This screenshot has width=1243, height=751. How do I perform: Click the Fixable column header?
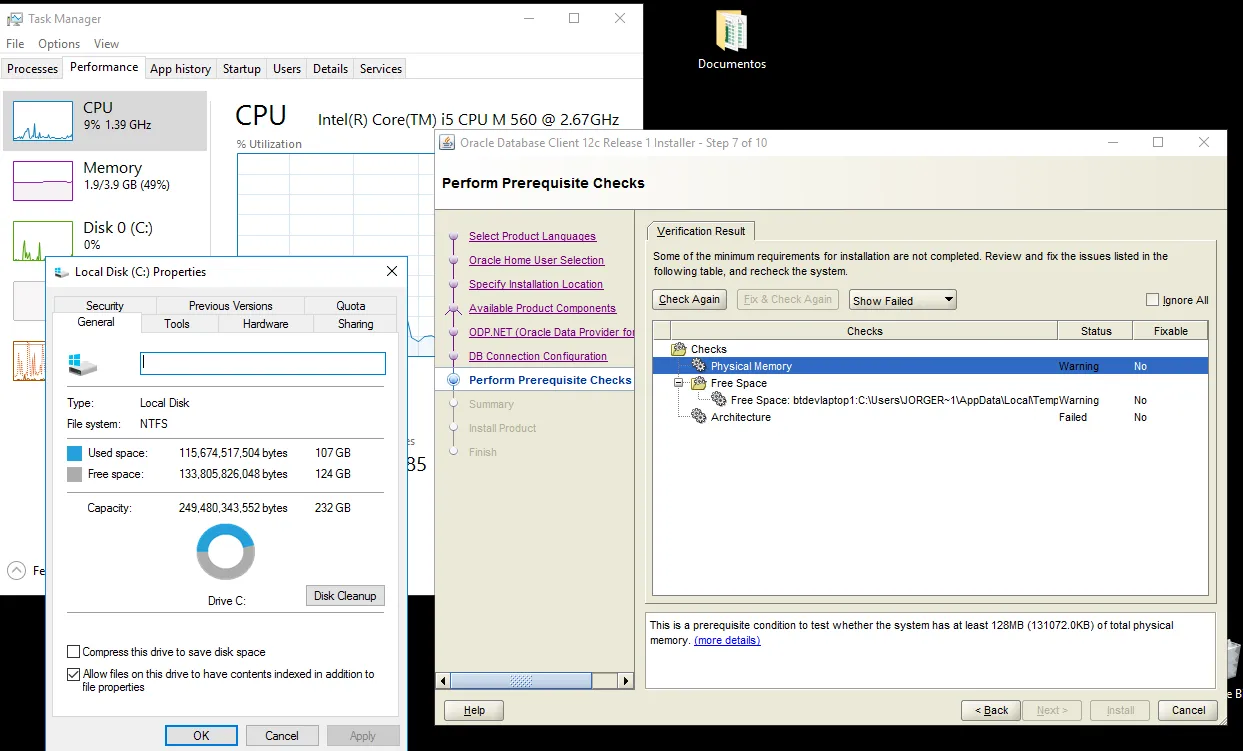(1171, 331)
